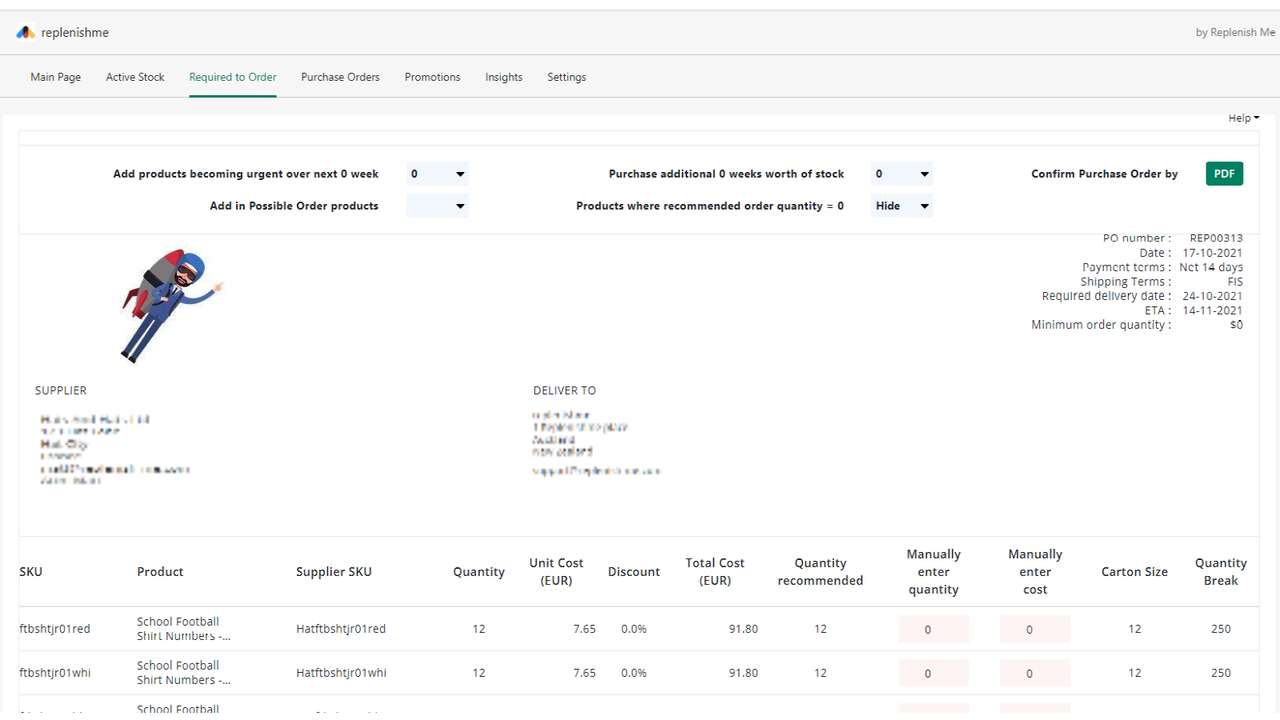Click manual quantity field for ftbshtjr01red
The image size is (1280, 720).
click(x=934, y=629)
